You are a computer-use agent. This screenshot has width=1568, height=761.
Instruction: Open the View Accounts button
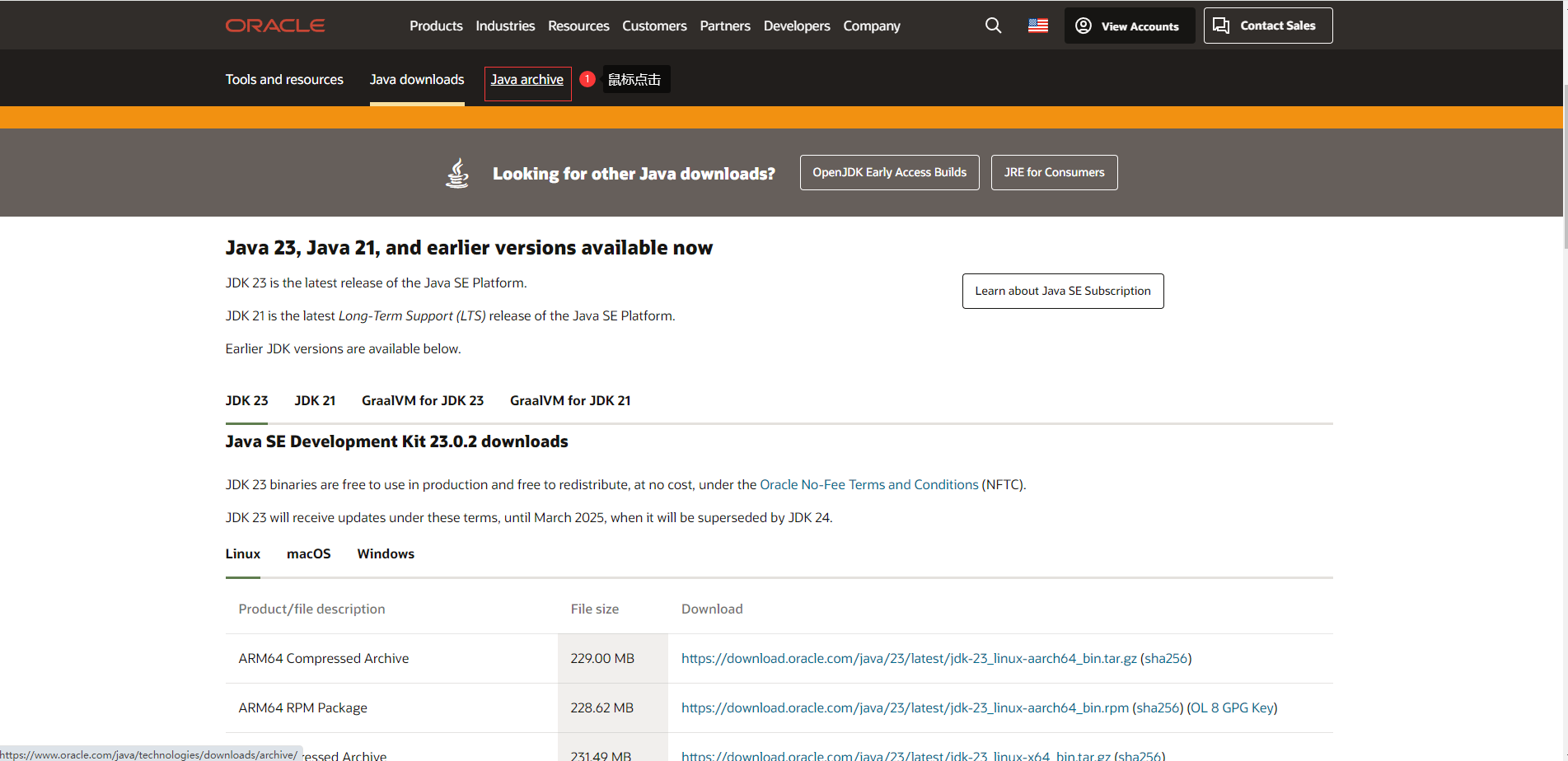pyautogui.click(x=1129, y=26)
